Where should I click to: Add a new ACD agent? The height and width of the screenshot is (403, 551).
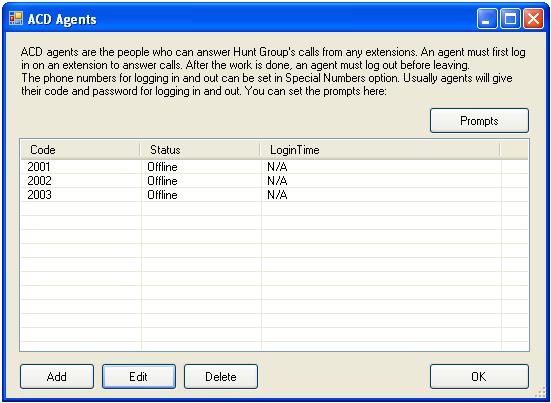tap(57, 376)
